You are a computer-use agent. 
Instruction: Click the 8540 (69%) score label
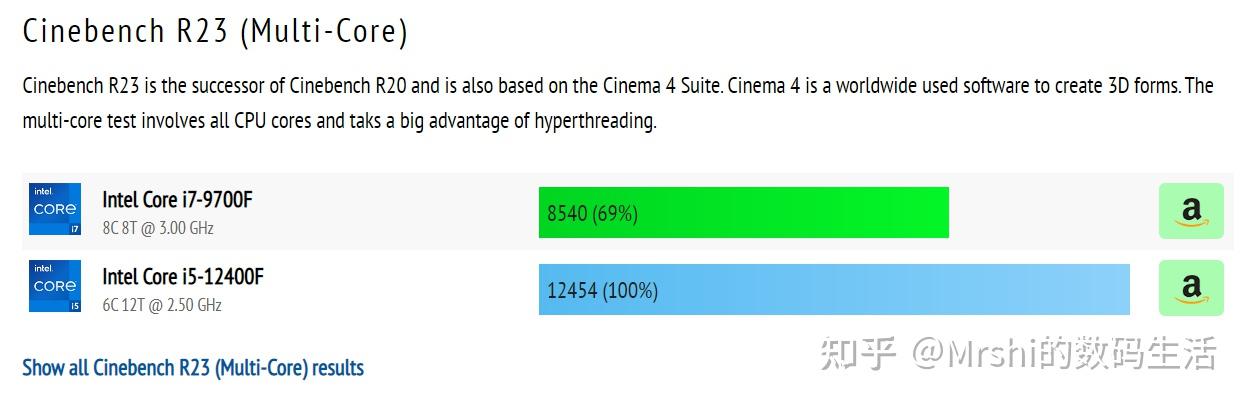point(592,213)
